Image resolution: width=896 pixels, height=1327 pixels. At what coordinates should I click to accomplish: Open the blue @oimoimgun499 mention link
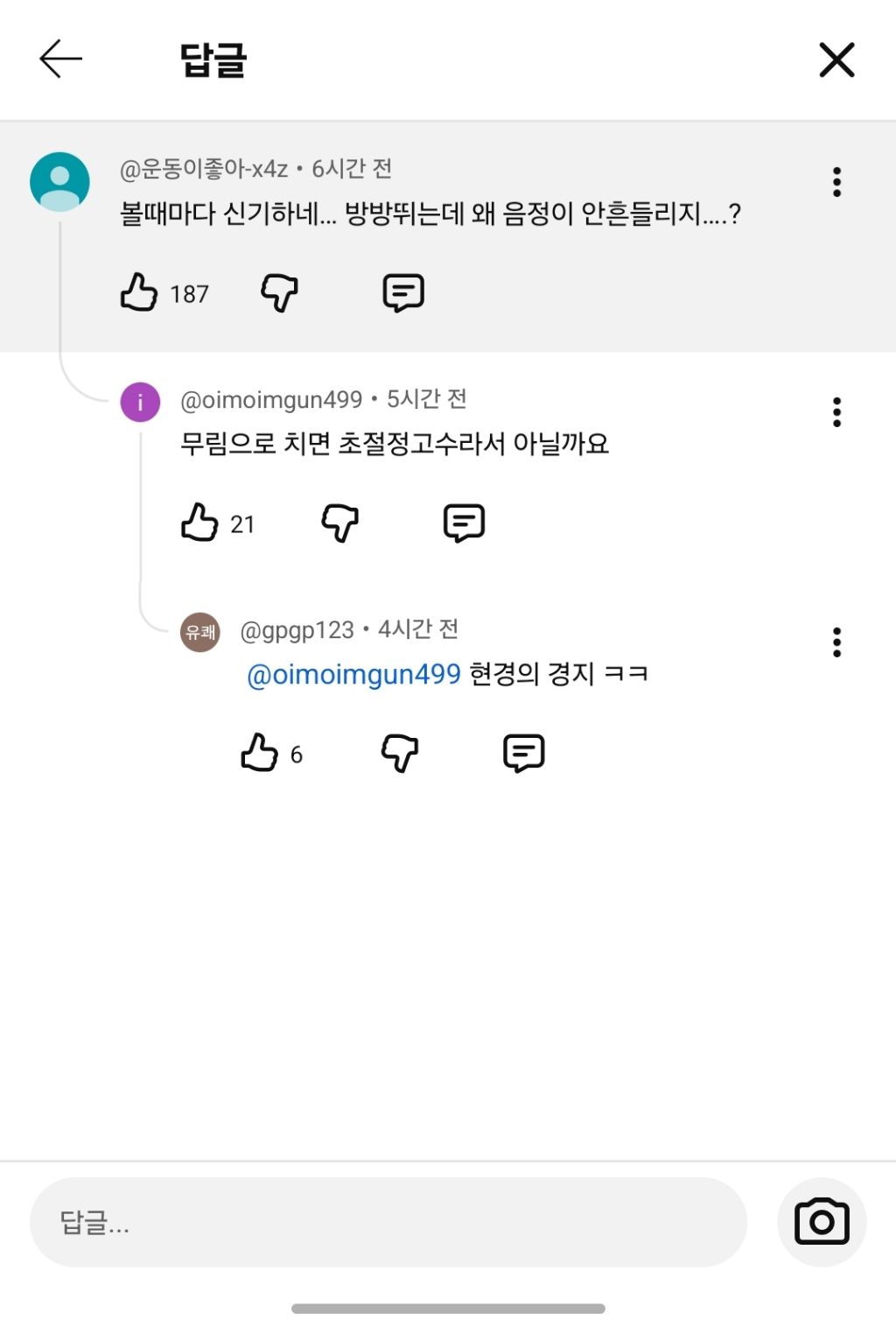[353, 674]
